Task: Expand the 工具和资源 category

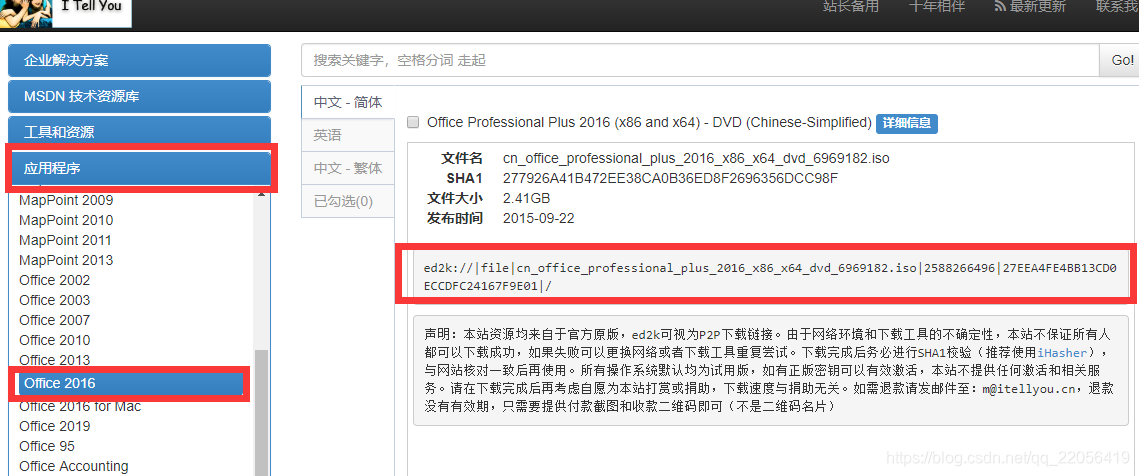Action: (139, 132)
